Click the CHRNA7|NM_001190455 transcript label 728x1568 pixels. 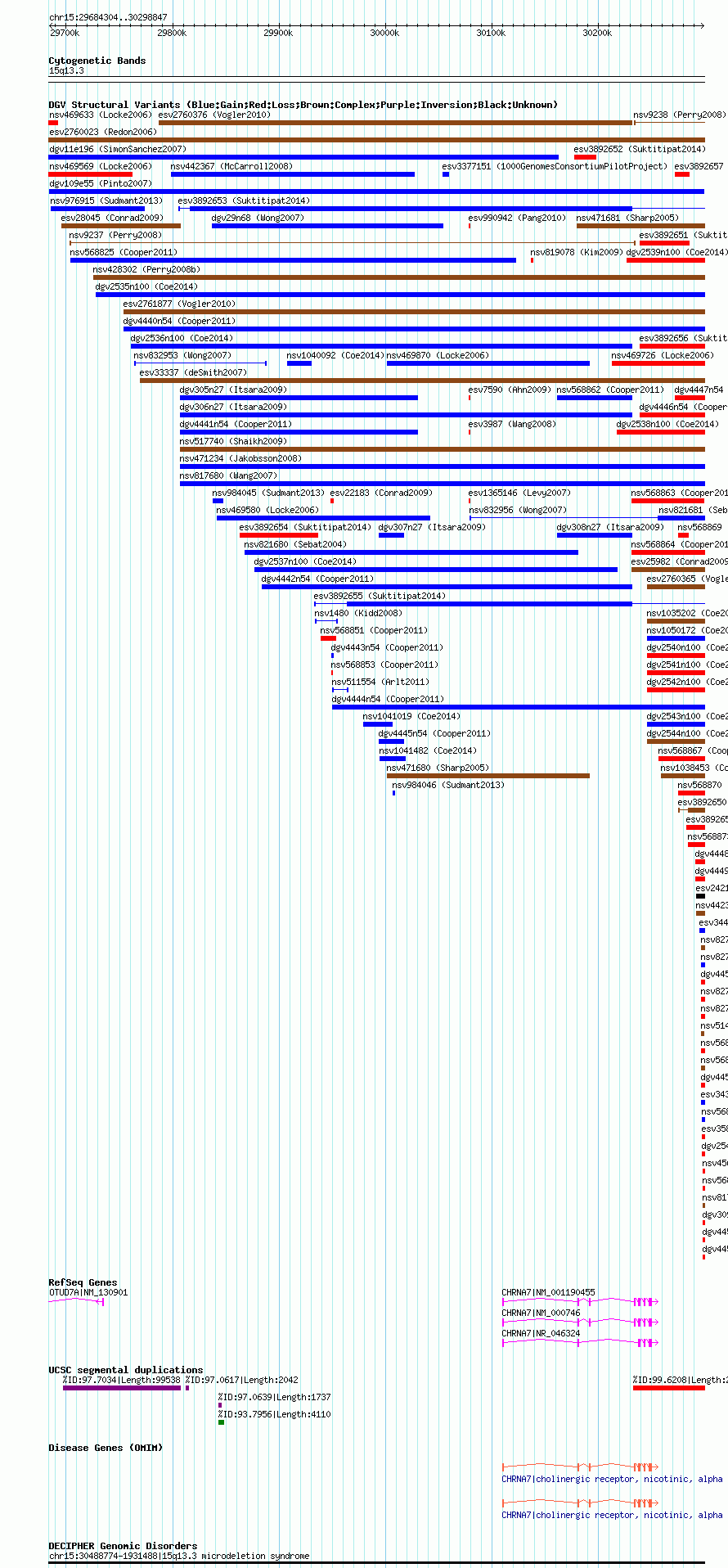[x=549, y=1293]
